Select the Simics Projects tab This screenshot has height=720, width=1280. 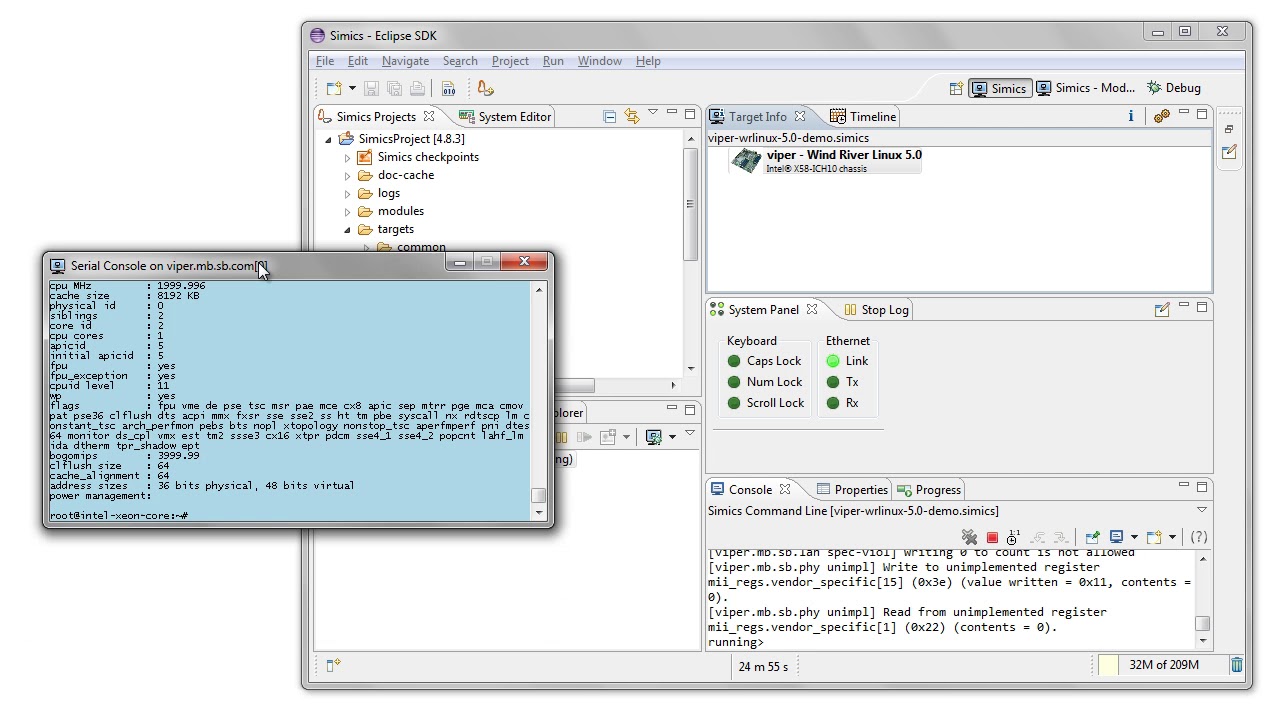376,117
